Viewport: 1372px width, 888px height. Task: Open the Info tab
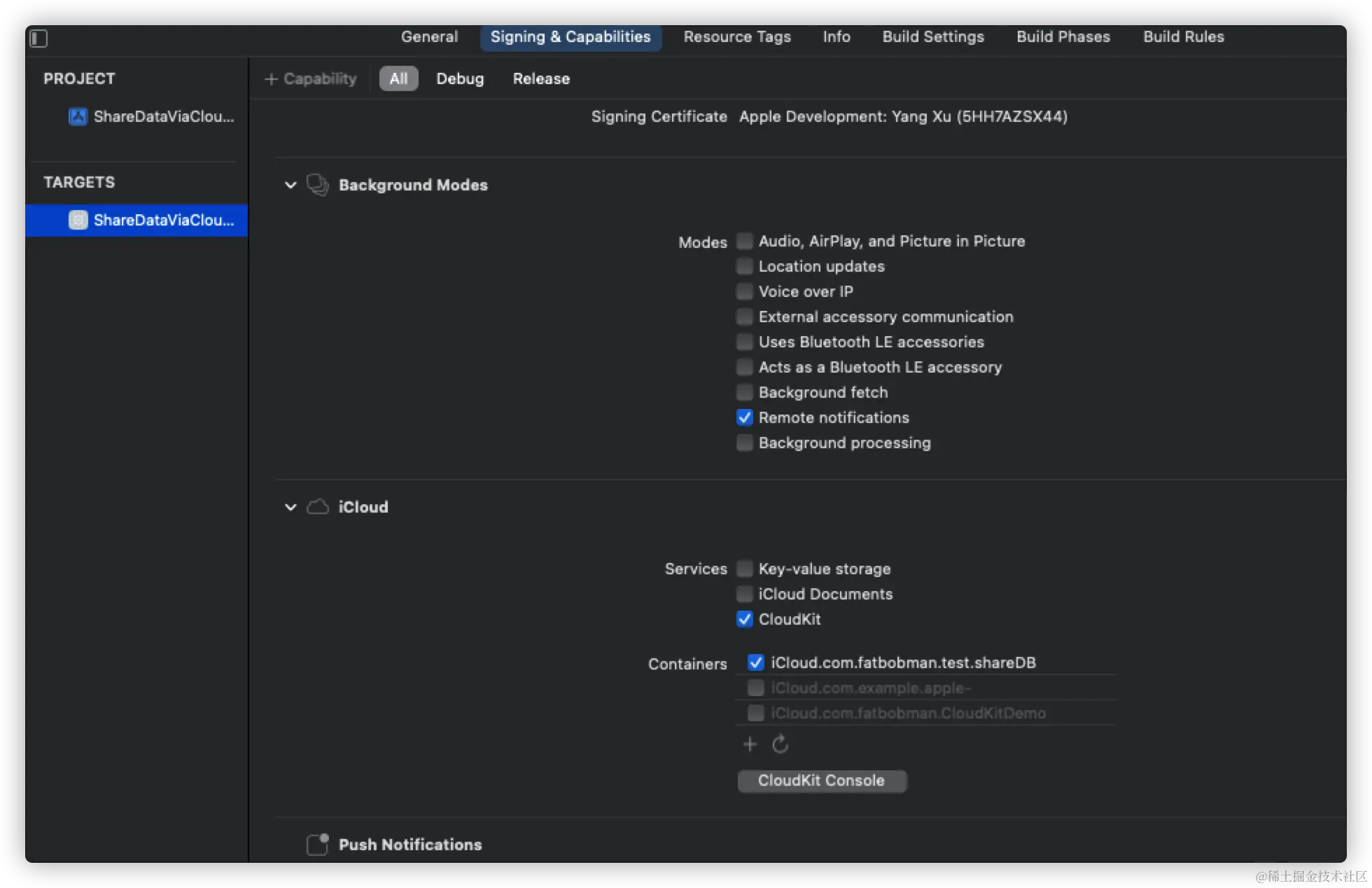tap(836, 36)
